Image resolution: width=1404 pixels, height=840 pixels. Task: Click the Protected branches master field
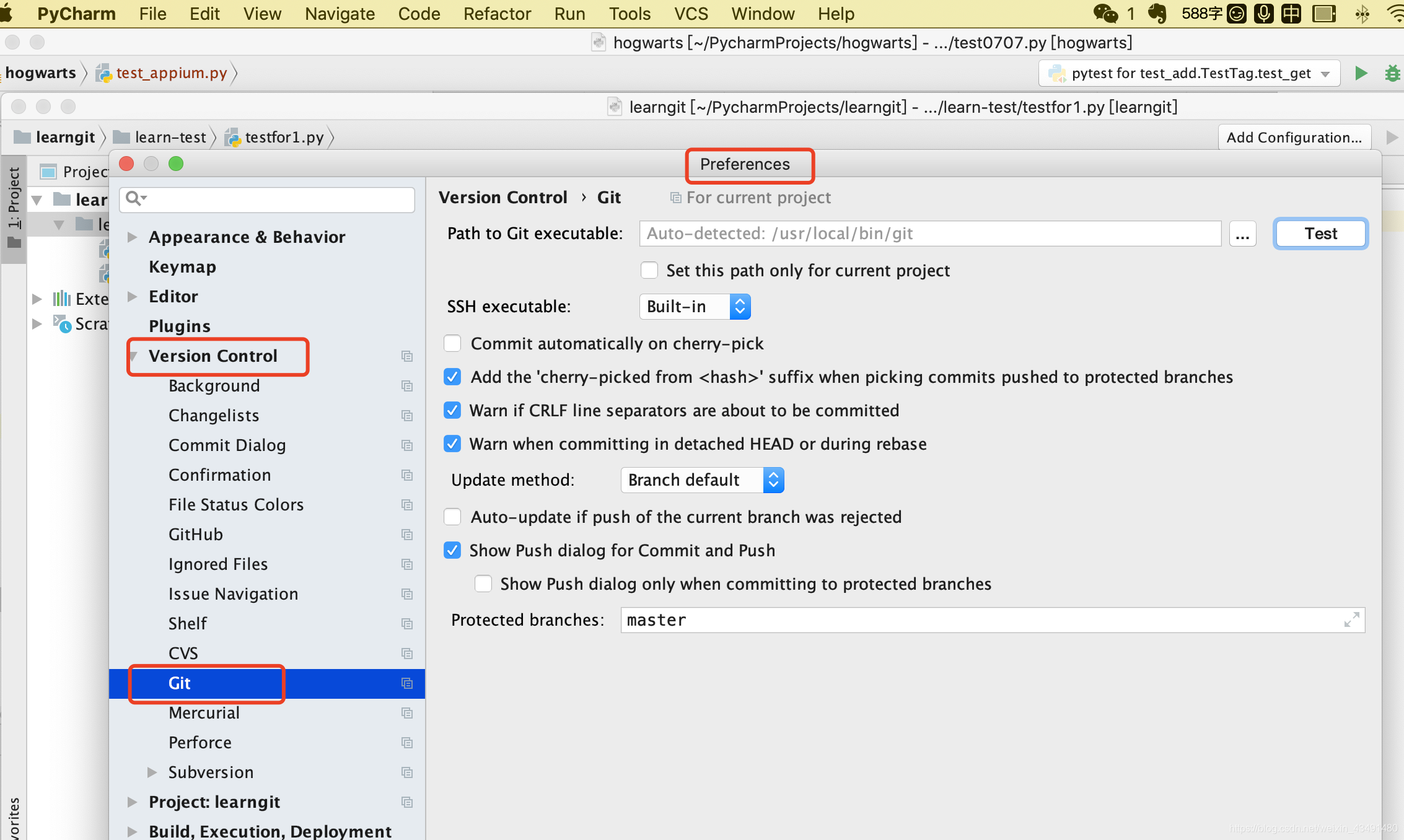[993, 620]
